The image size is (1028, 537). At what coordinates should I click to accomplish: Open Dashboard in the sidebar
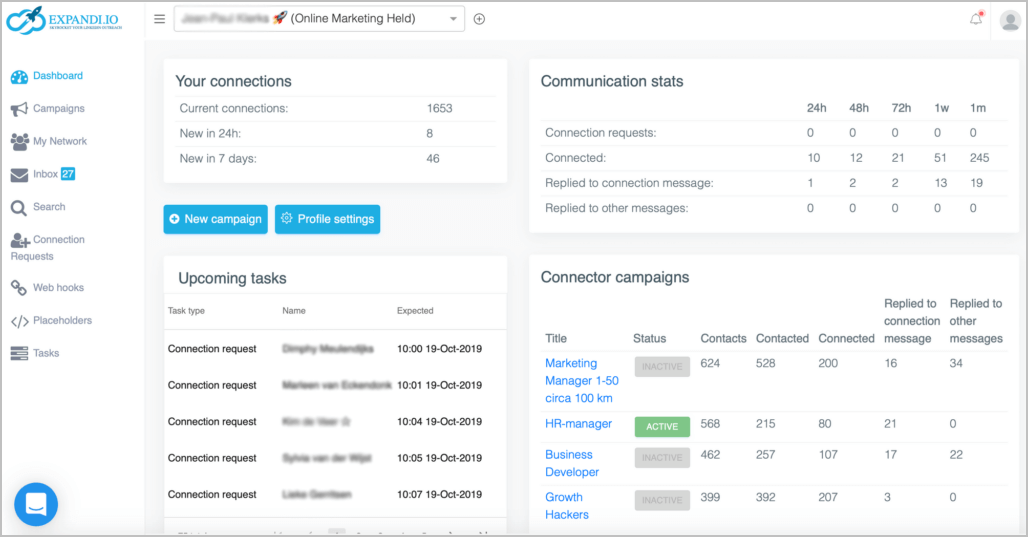(x=57, y=76)
